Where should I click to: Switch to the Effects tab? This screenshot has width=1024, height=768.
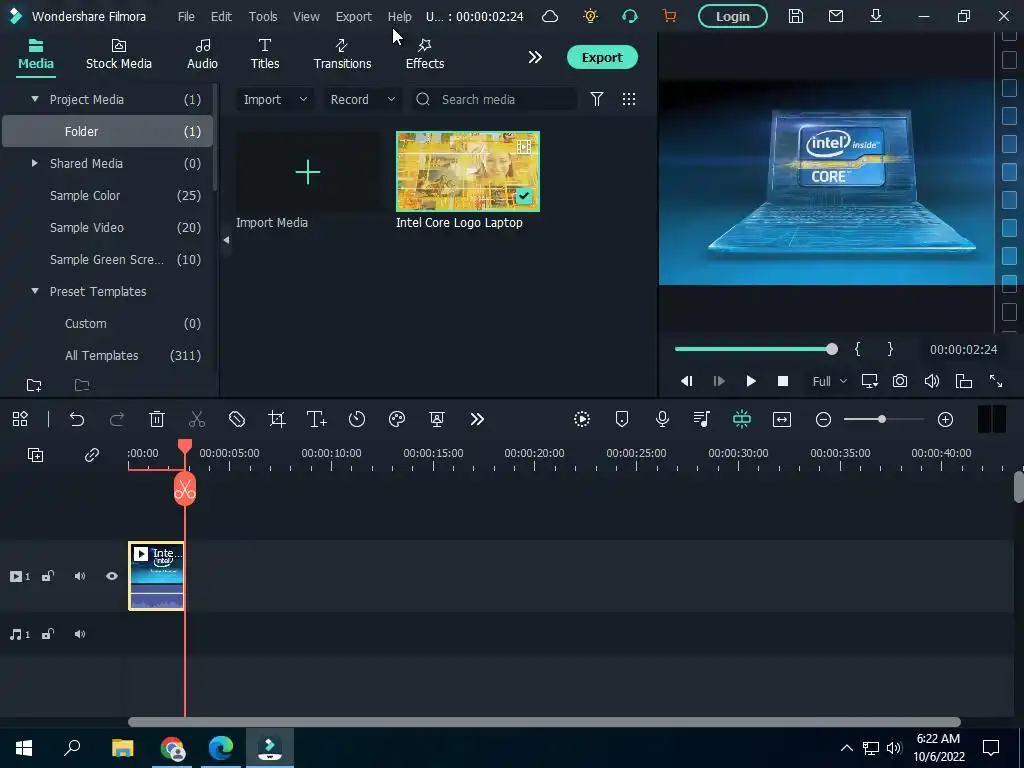click(424, 55)
